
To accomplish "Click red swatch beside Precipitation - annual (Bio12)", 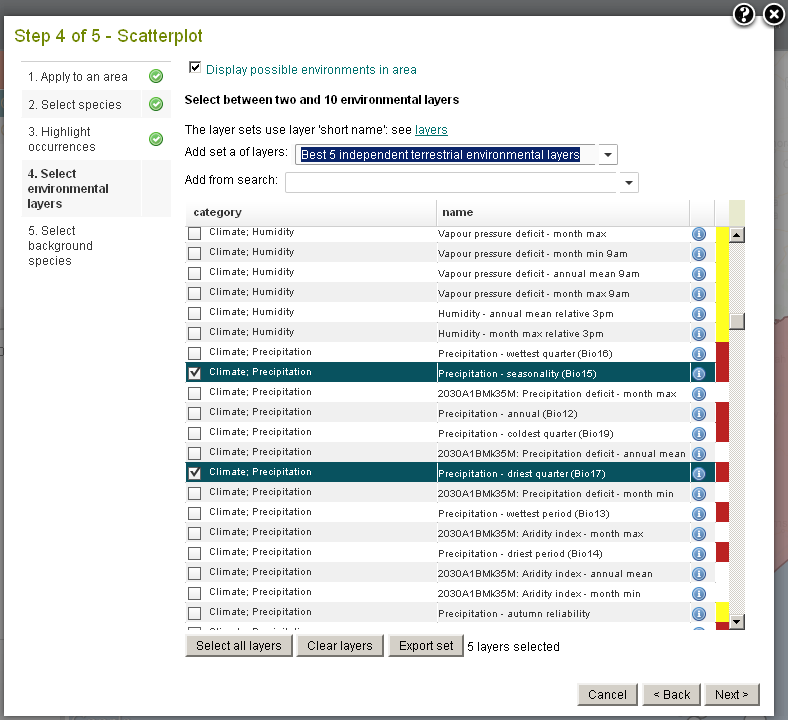I will (722, 414).
